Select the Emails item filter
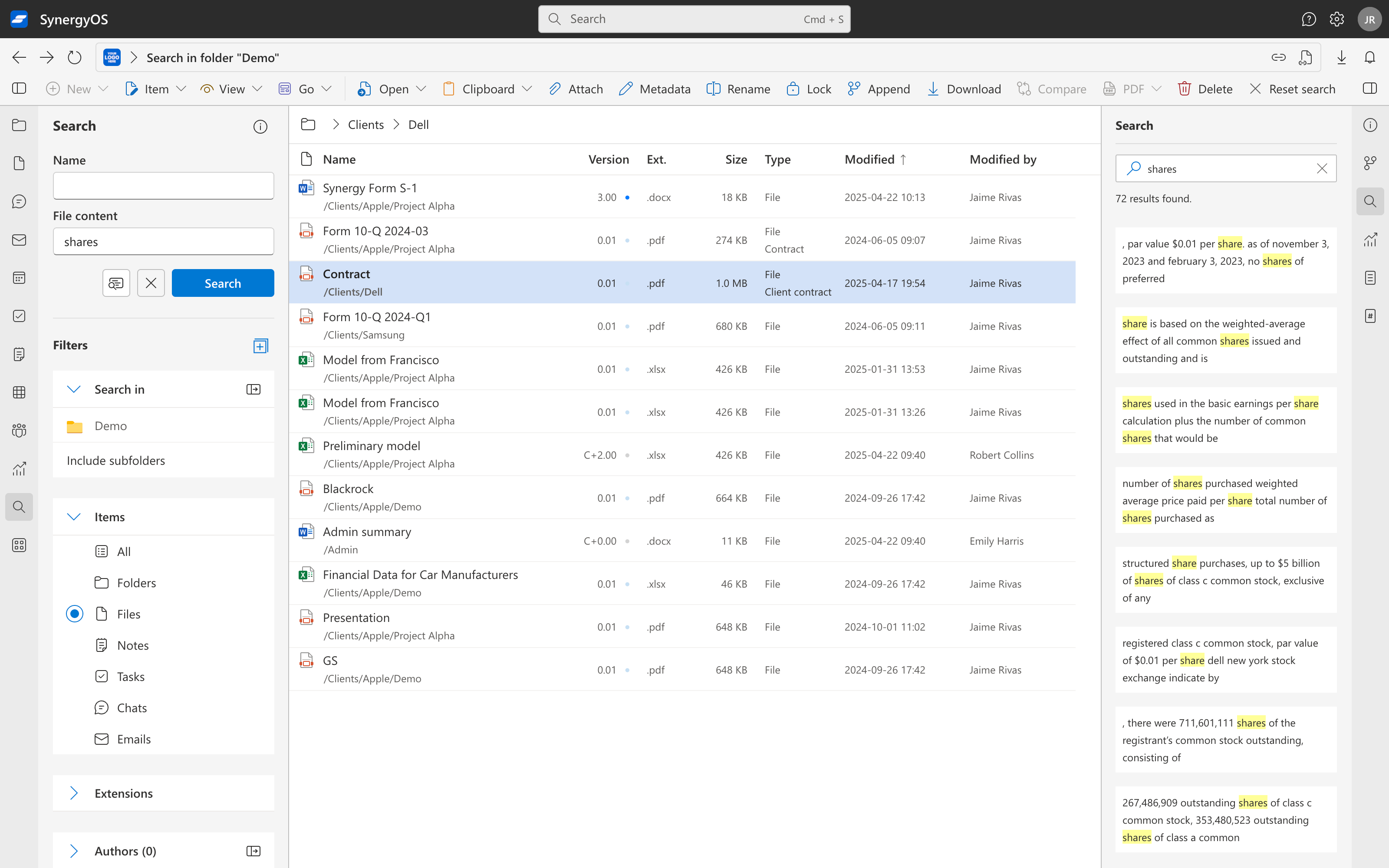The height and width of the screenshot is (868, 1389). coord(133,739)
